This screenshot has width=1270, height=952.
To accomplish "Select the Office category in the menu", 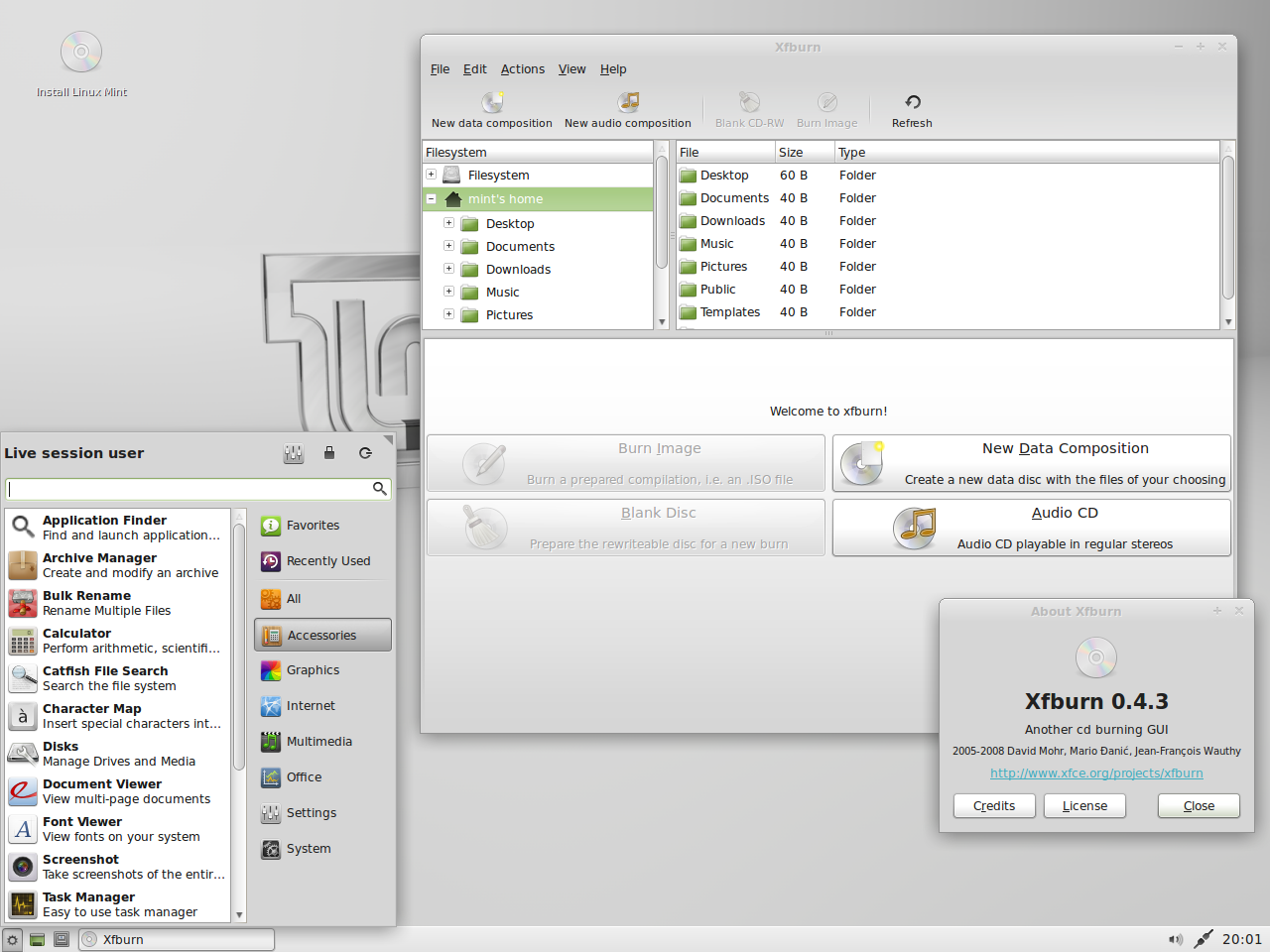I will pyautogui.click(x=322, y=777).
